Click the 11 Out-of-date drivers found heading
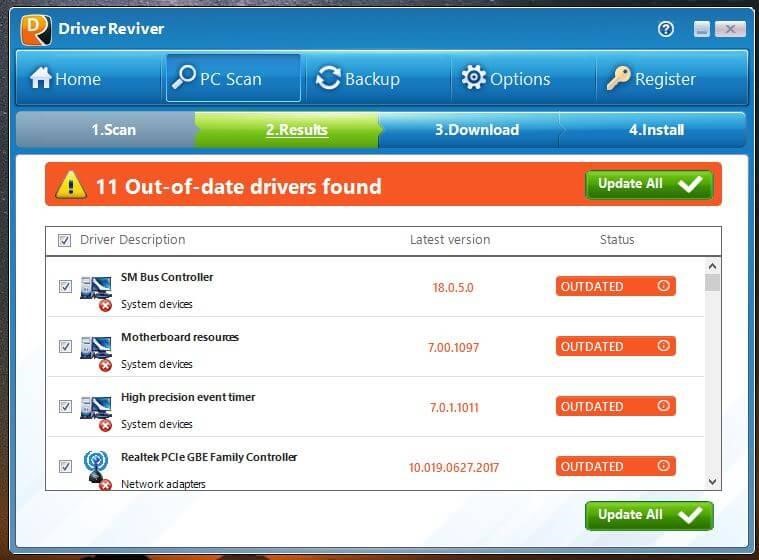The height and width of the screenshot is (560, 759). [x=239, y=186]
